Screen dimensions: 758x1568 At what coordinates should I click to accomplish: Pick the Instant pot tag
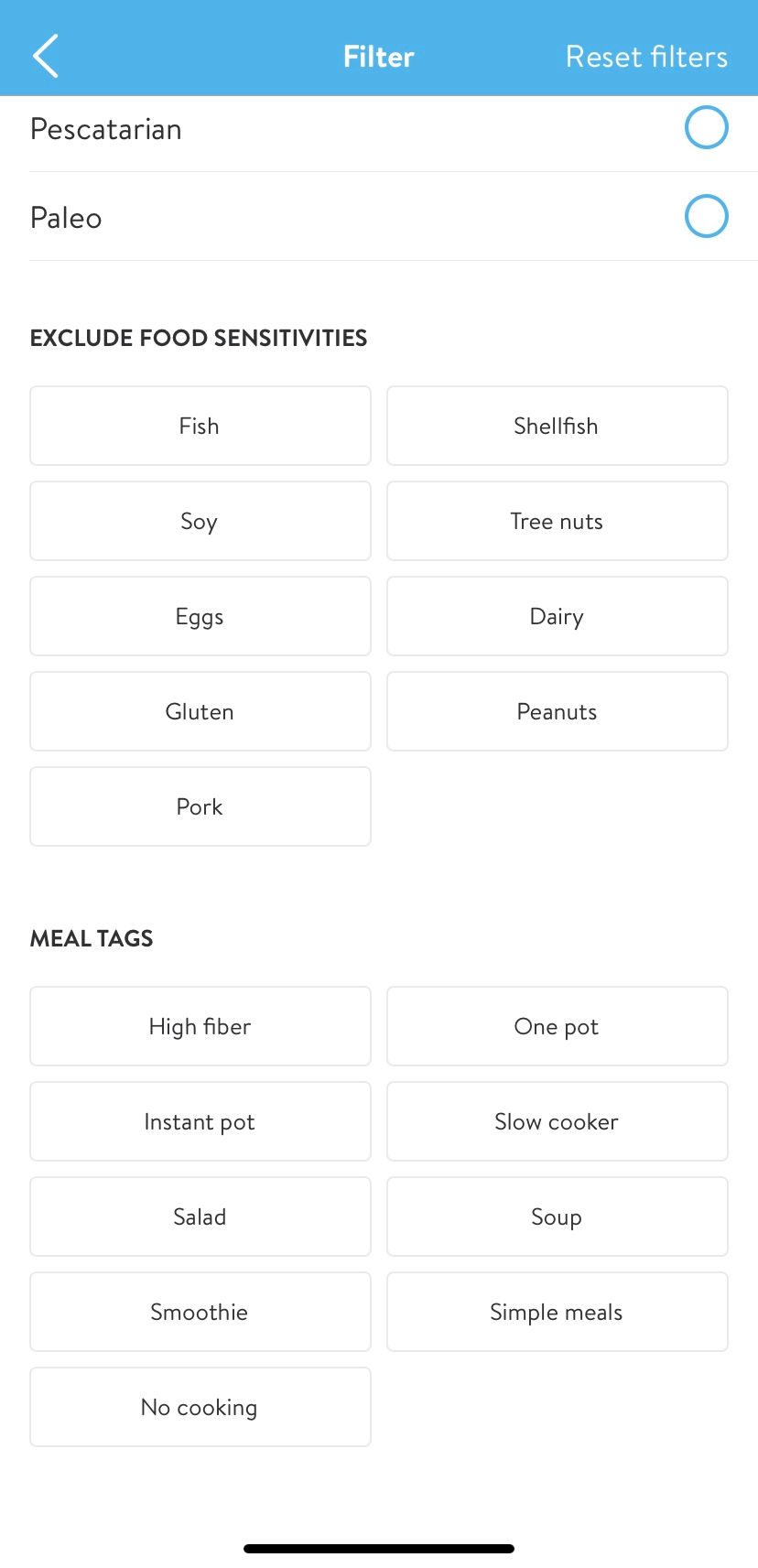(x=200, y=1121)
